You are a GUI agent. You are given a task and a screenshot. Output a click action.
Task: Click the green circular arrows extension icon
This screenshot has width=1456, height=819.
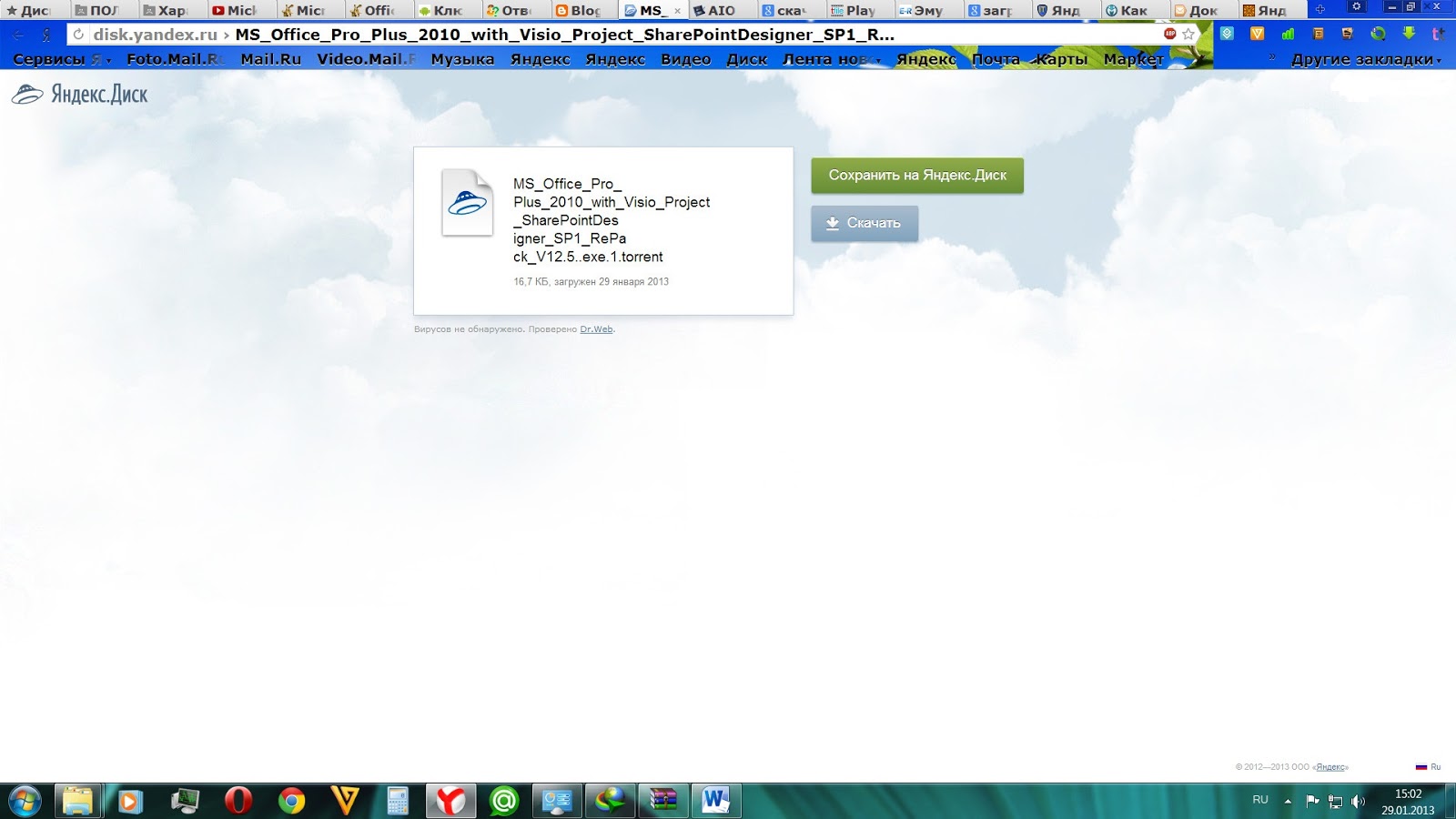(x=1379, y=34)
